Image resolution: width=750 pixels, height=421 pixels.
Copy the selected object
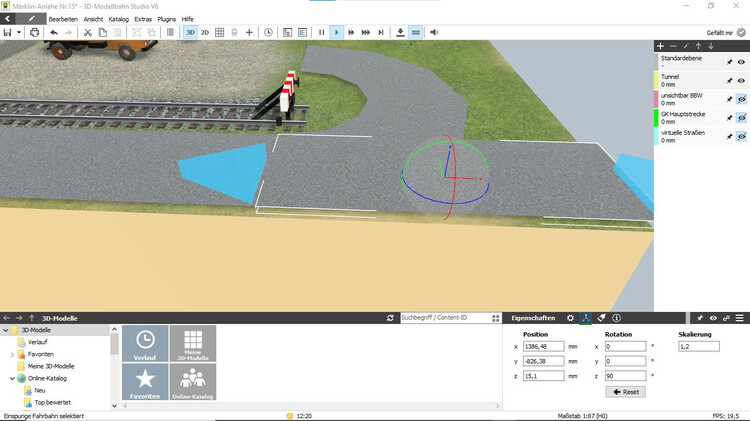(x=102, y=33)
